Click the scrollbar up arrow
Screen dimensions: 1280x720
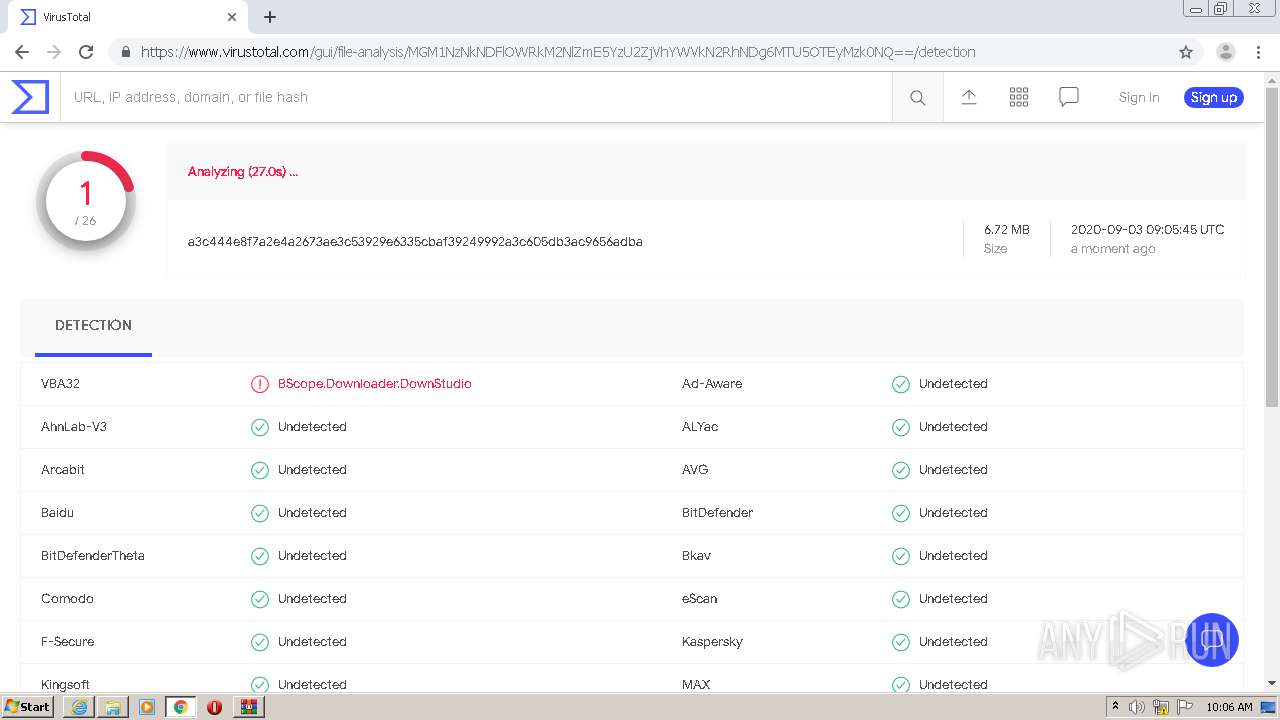pyautogui.click(x=1272, y=79)
